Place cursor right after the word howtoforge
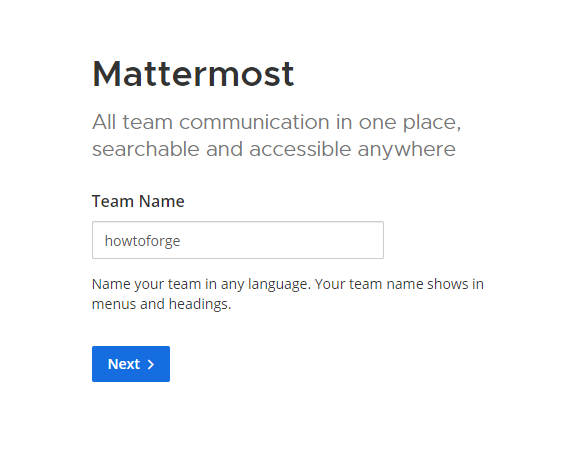The image size is (577, 455). [x=181, y=241]
